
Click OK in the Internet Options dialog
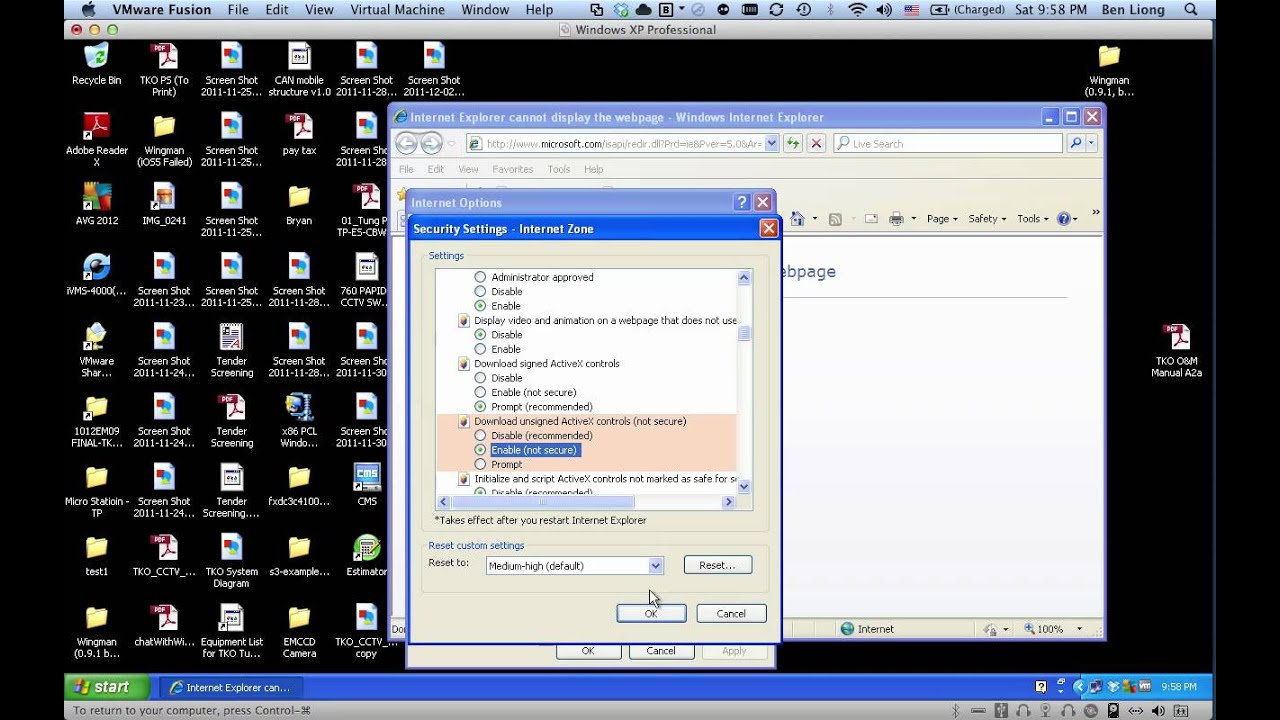click(588, 651)
